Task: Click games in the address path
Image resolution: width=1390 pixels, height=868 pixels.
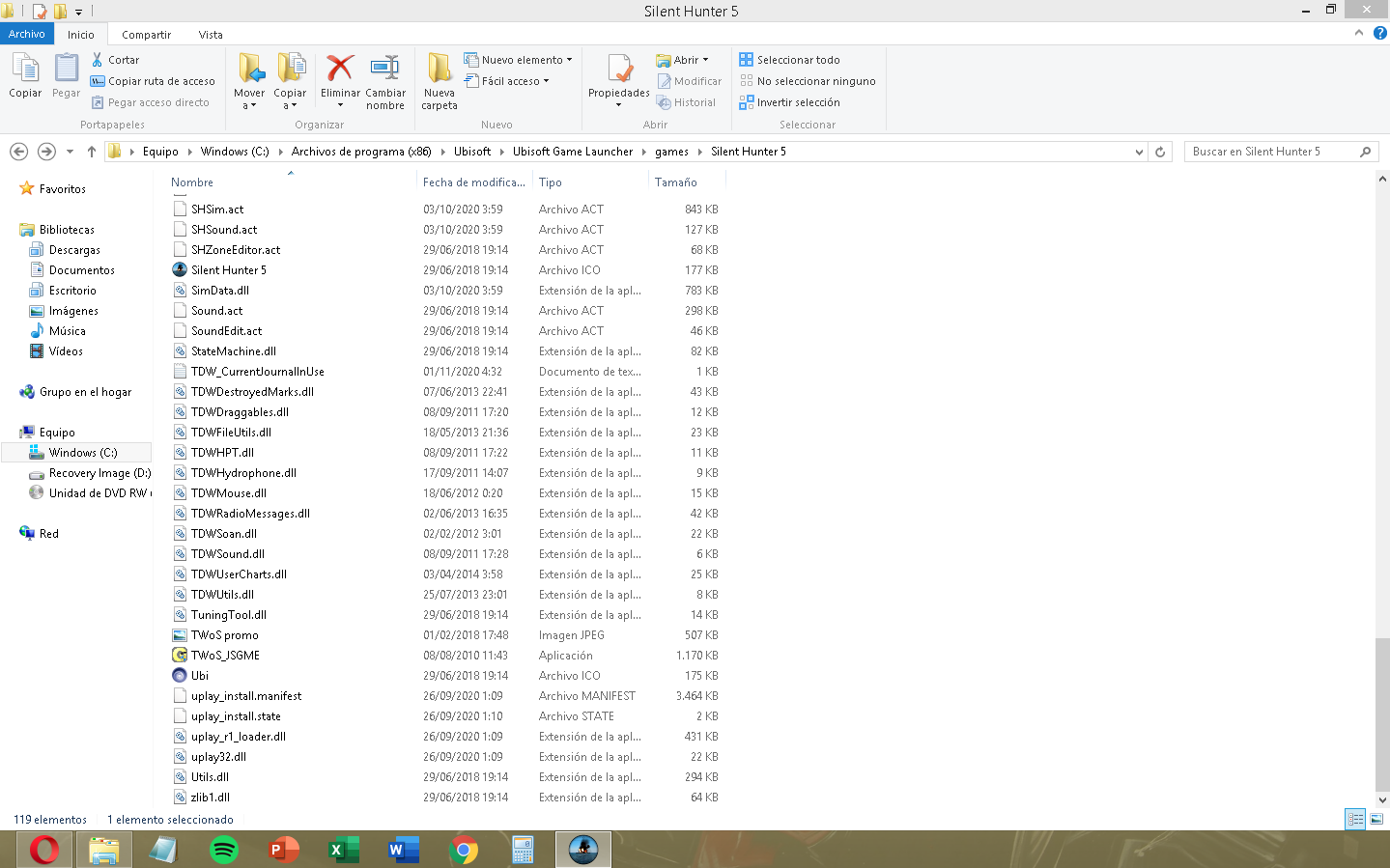Action: [x=671, y=152]
